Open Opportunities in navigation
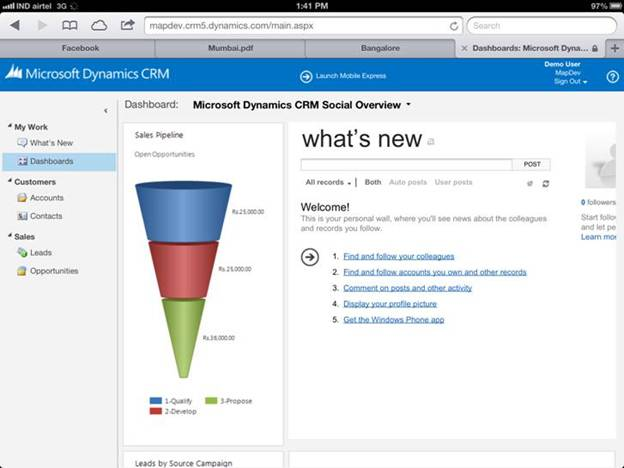Screen dimensions: 624x468 pyautogui.click(x=54, y=271)
